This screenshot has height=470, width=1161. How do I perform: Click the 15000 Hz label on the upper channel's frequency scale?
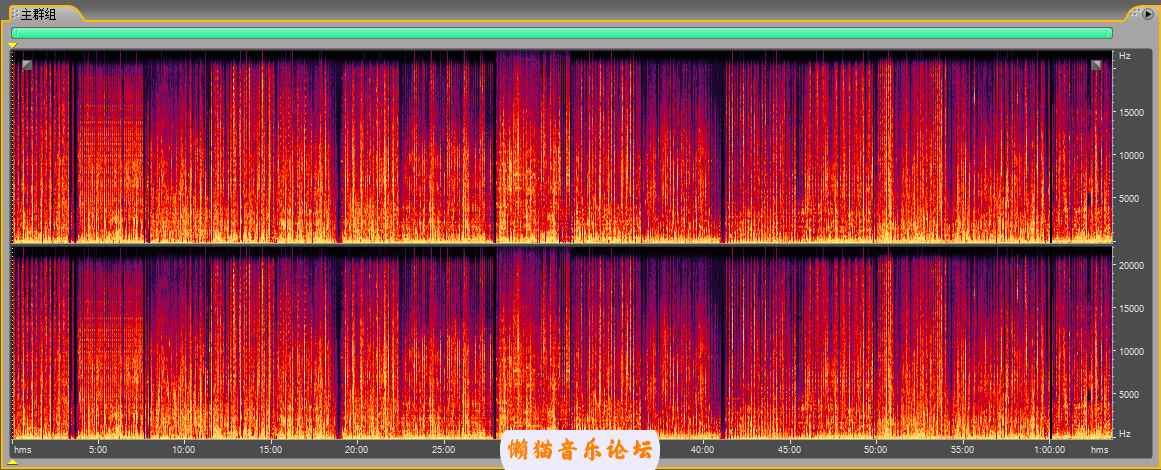click(1130, 113)
